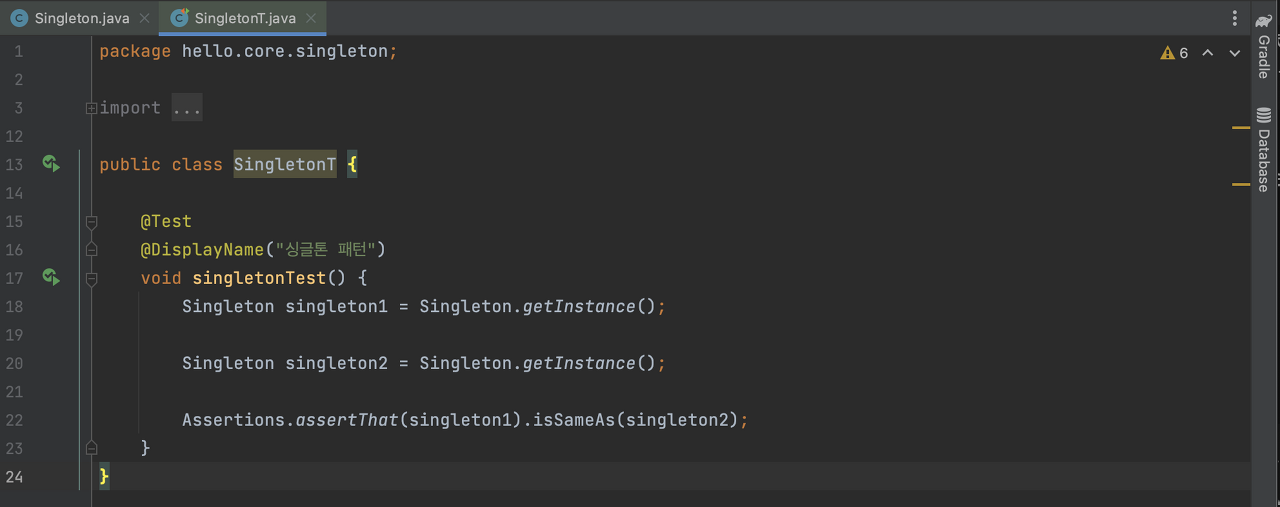Click getInstance call on line 20
Viewport: 1280px width, 507px height.
579,363
